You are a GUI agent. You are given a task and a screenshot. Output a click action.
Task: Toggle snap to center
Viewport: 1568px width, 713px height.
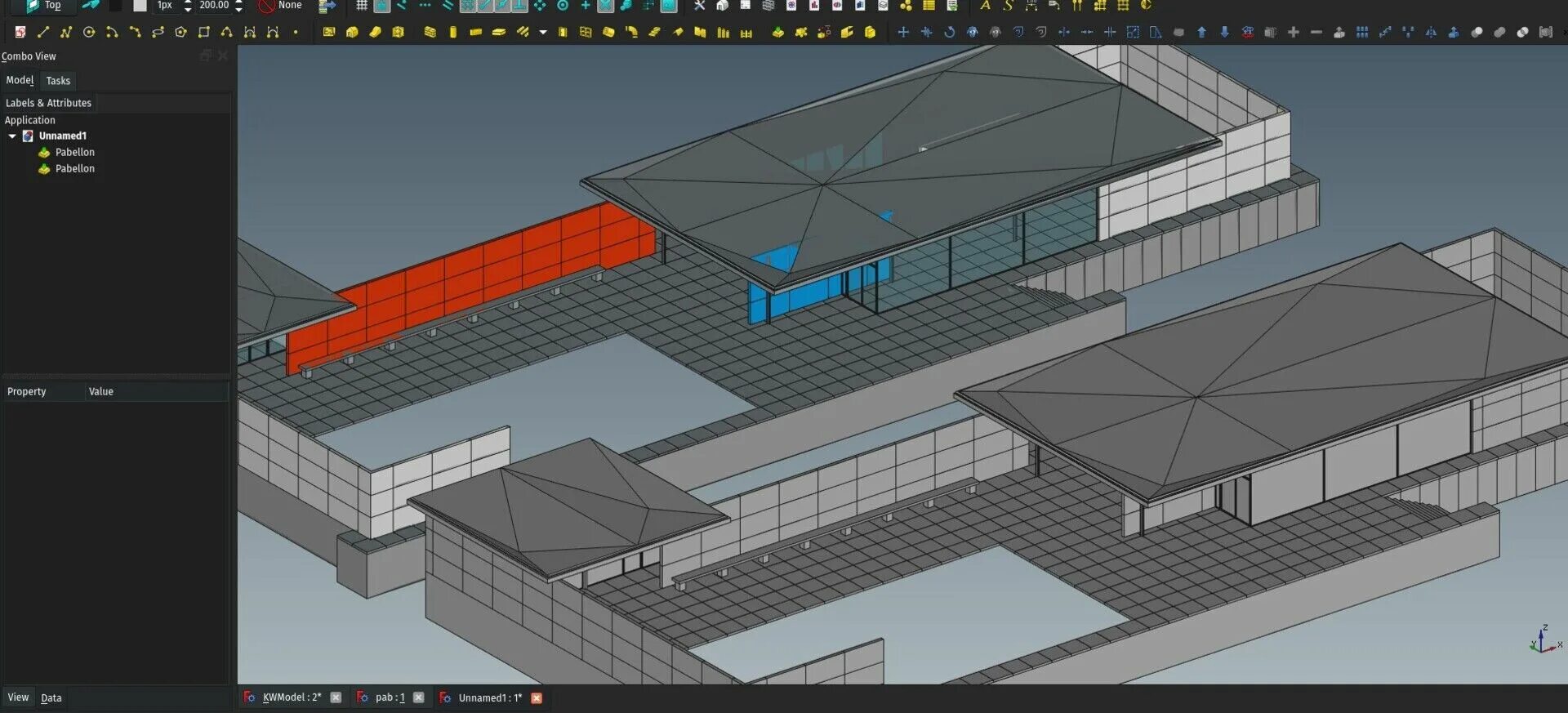[x=563, y=6]
